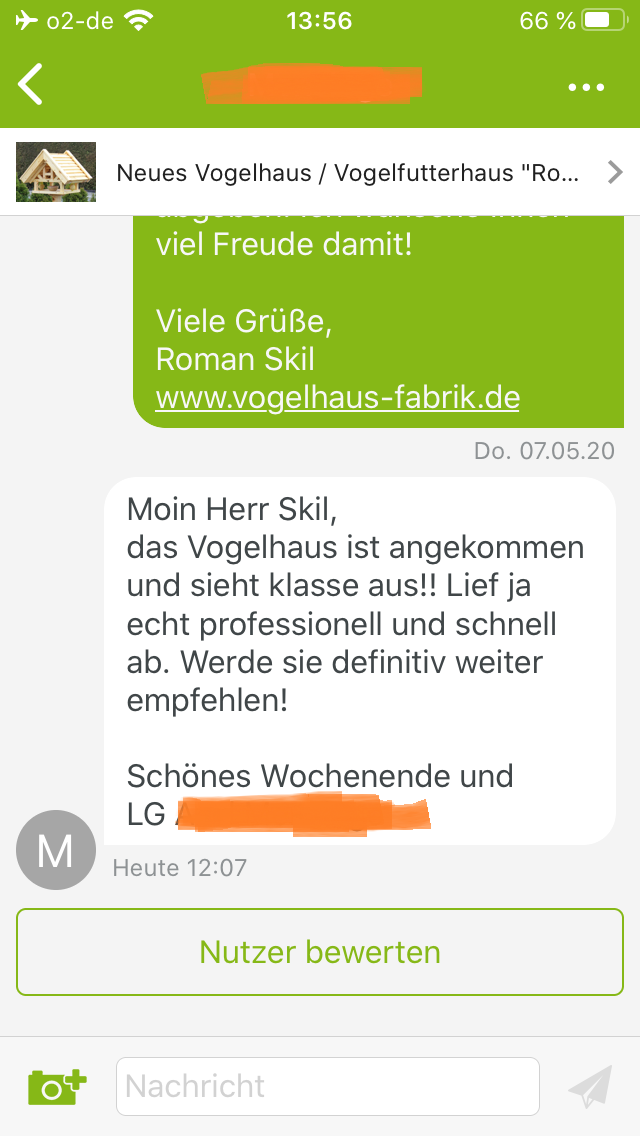This screenshot has height=1136, width=640.
Task: Expand listing details via right chevron
Action: click(615, 172)
